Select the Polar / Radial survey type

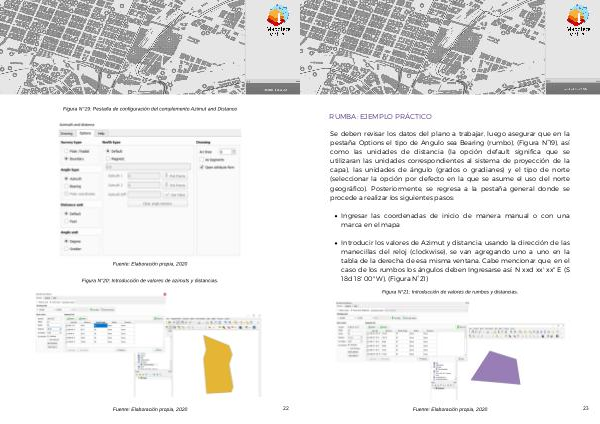(66, 150)
